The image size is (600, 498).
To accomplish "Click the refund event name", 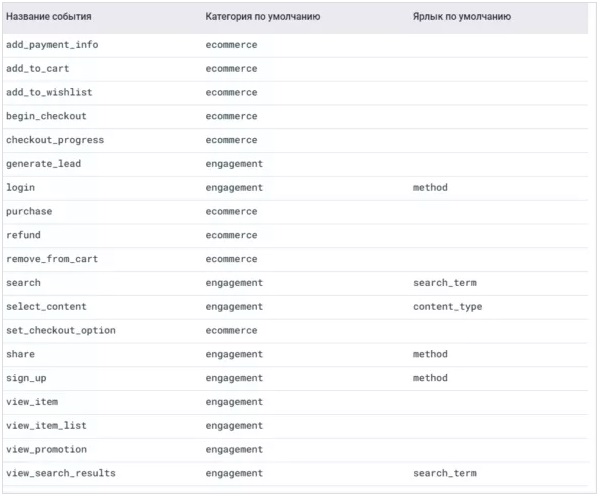I will [23, 235].
